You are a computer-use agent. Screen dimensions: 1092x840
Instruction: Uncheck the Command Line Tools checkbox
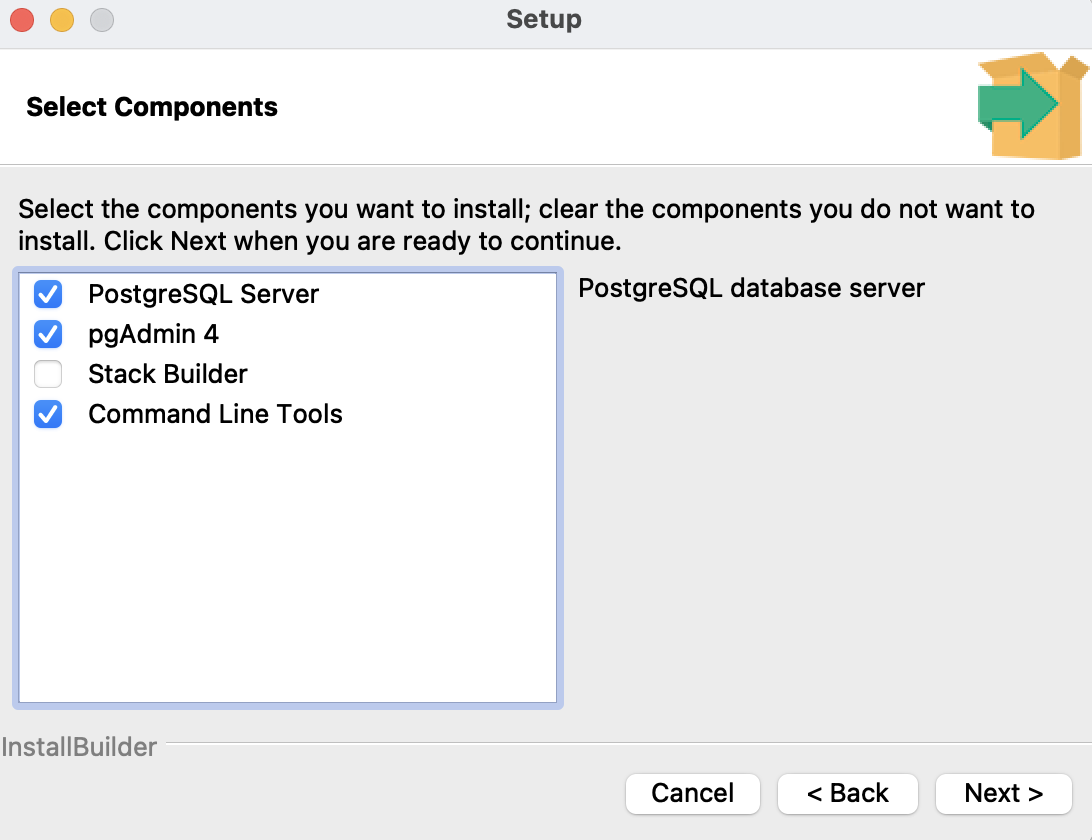48,414
